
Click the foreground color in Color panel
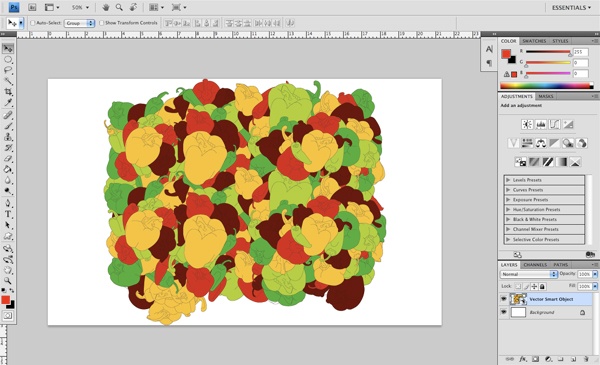pos(506,54)
